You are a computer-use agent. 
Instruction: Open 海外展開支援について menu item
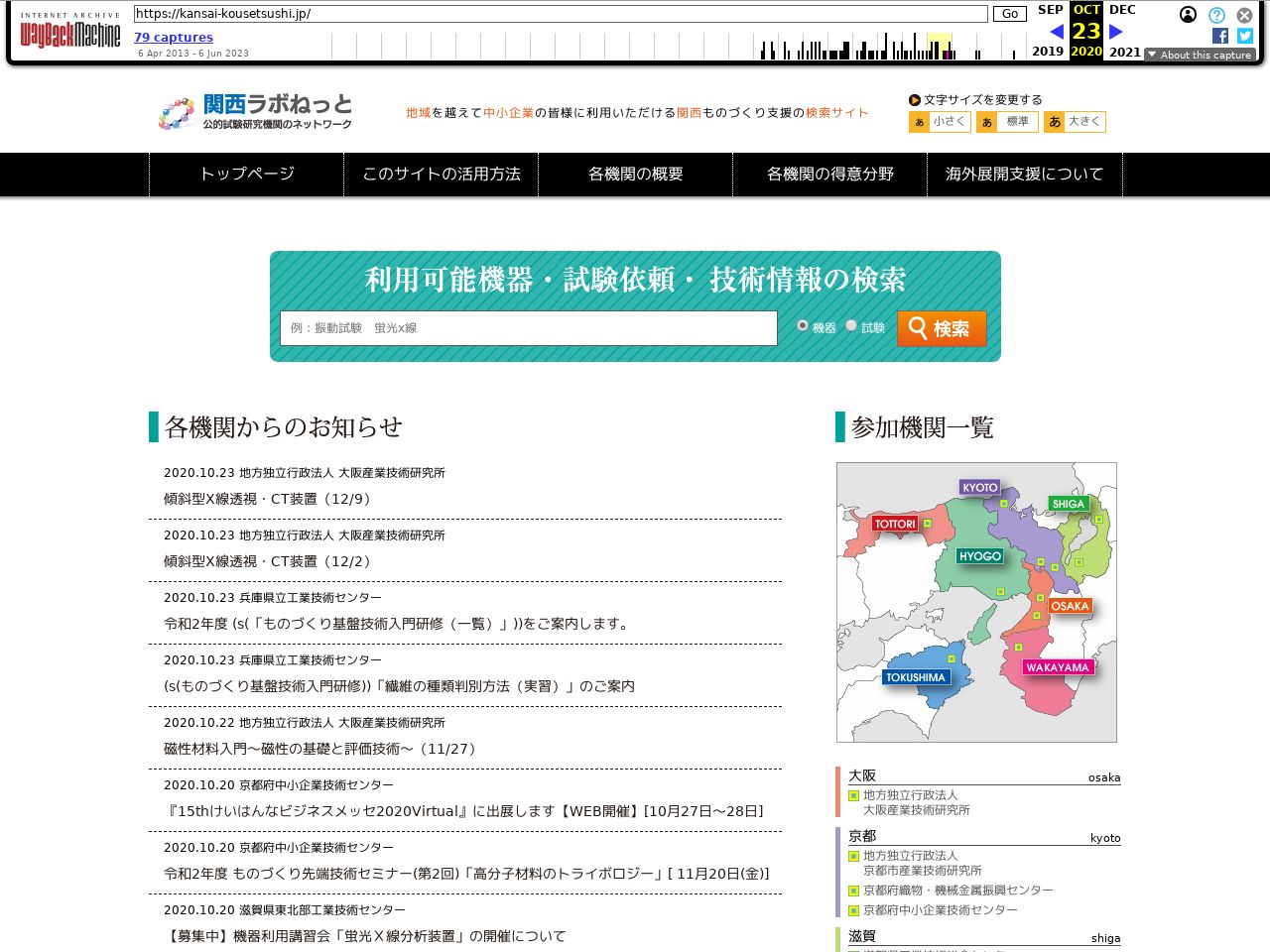pos(1024,175)
